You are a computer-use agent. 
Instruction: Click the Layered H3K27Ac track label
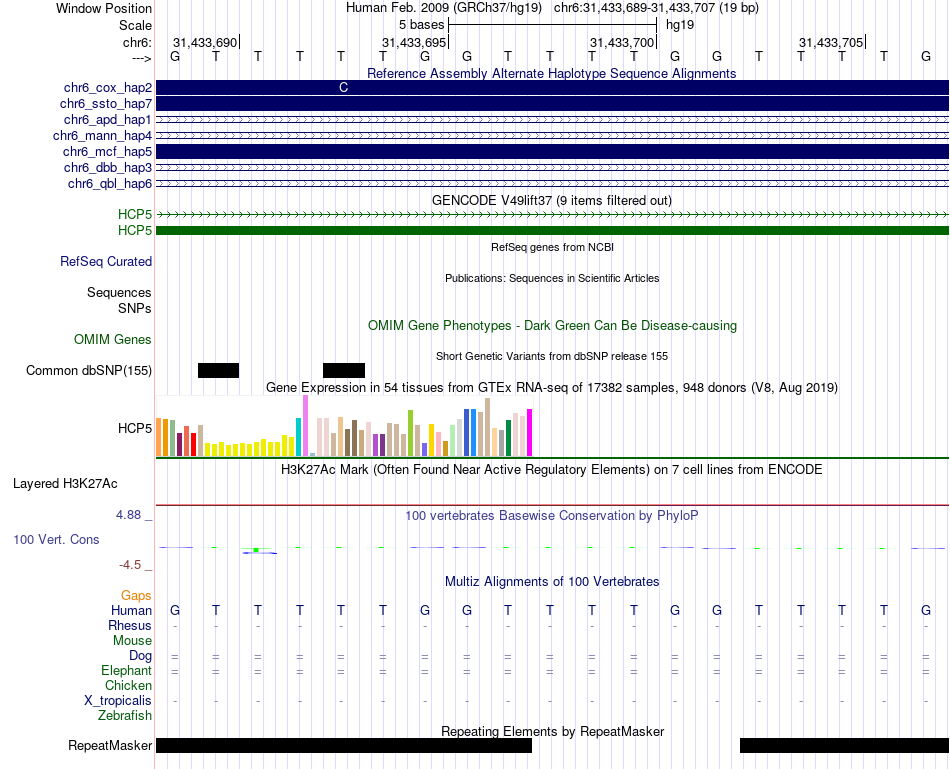pyautogui.click(x=65, y=484)
